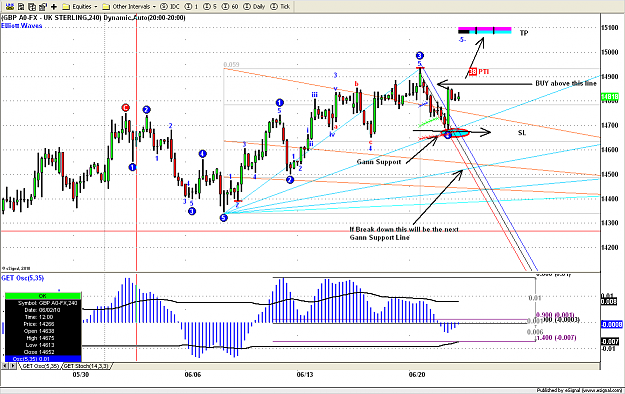Click the 14500 price axis label

610,175
